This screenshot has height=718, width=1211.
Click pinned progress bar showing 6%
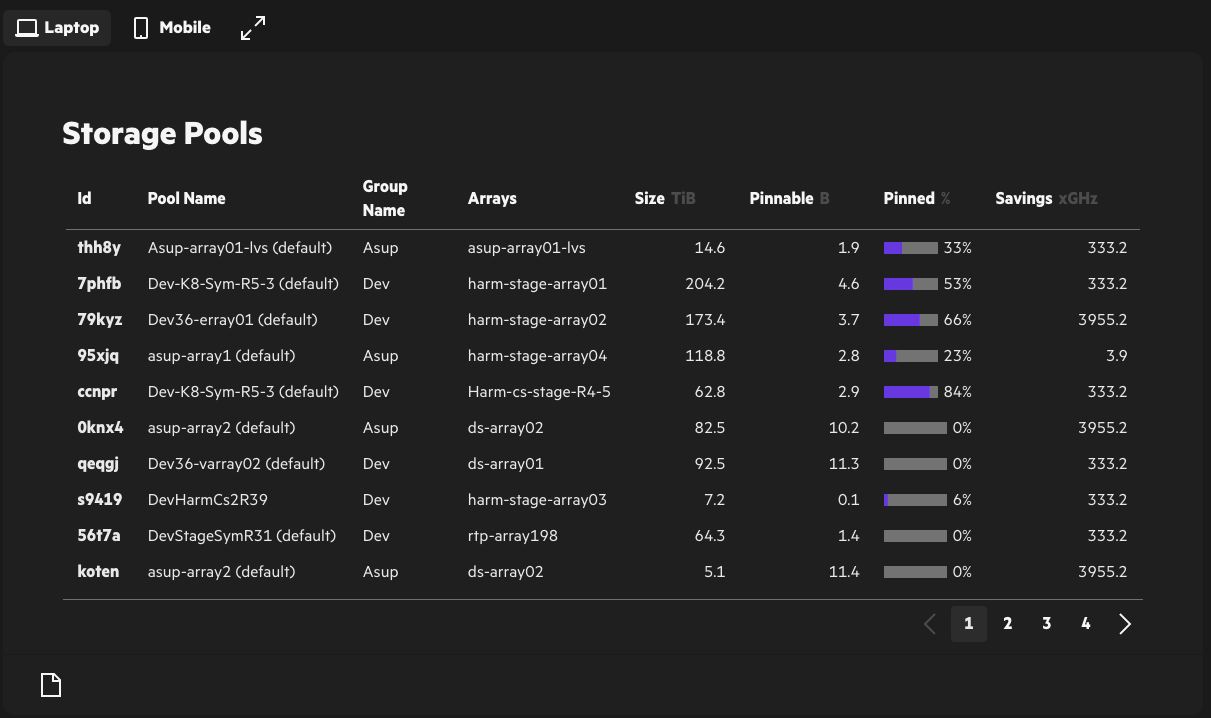(915, 500)
